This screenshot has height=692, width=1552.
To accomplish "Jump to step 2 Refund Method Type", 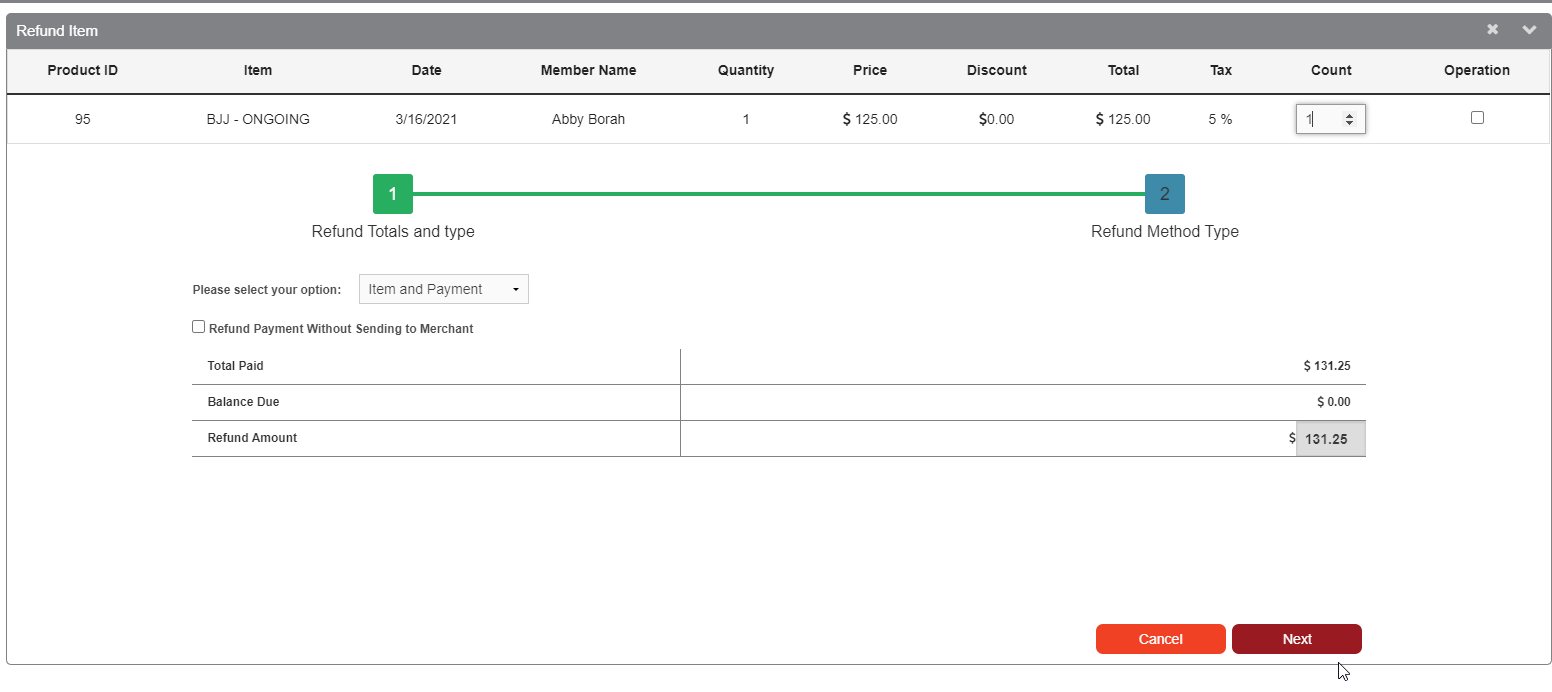I will click(x=1164, y=194).
